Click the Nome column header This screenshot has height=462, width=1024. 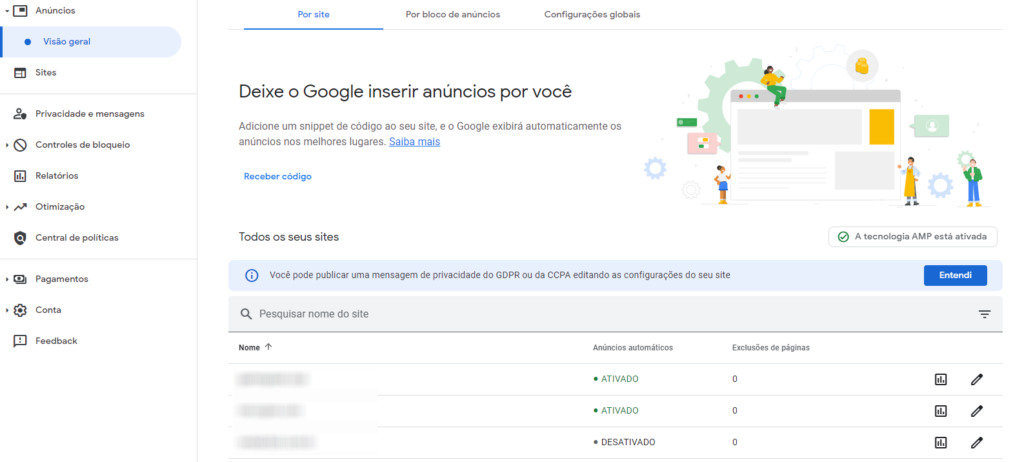click(x=249, y=348)
